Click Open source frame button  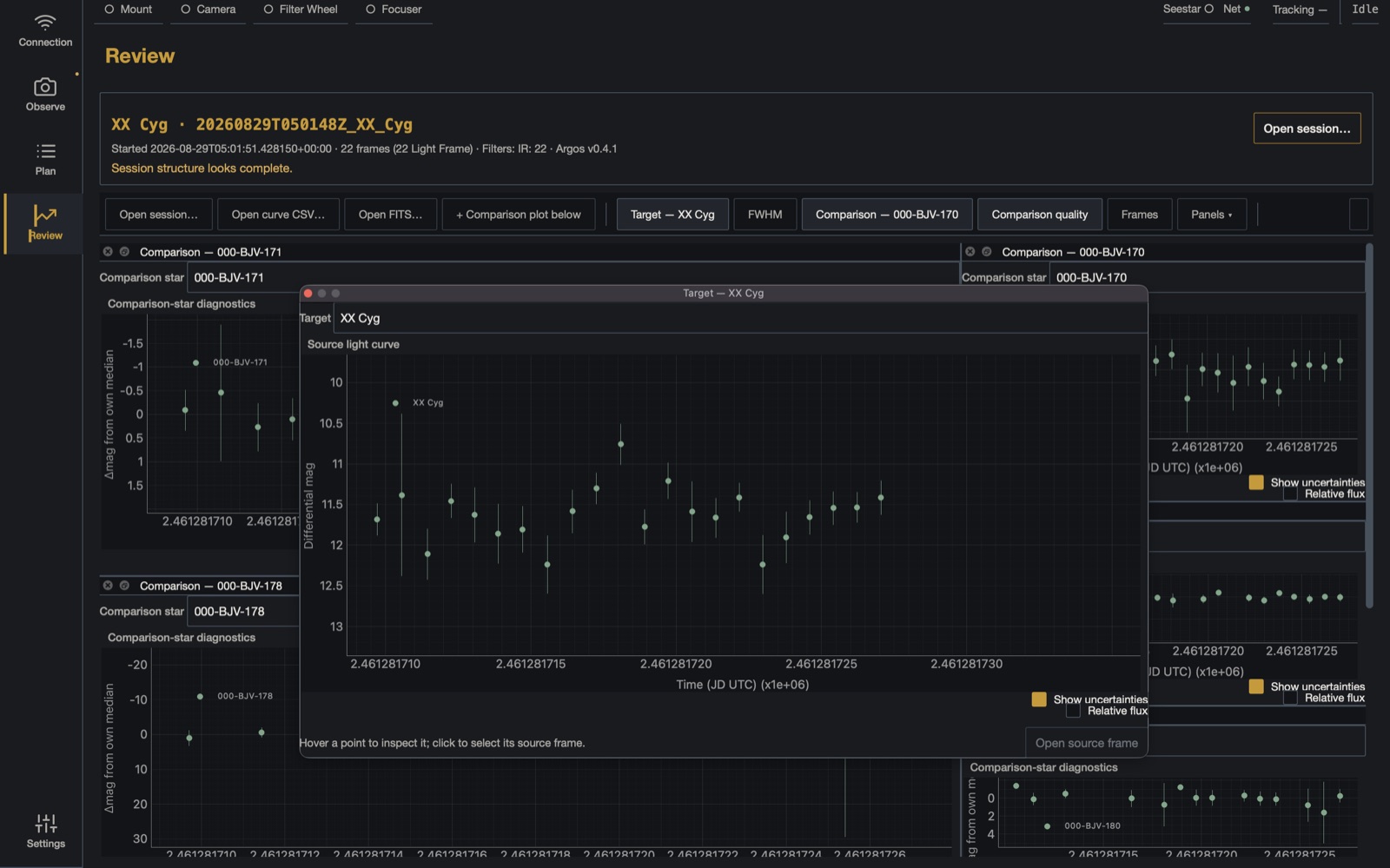pyautogui.click(x=1087, y=743)
